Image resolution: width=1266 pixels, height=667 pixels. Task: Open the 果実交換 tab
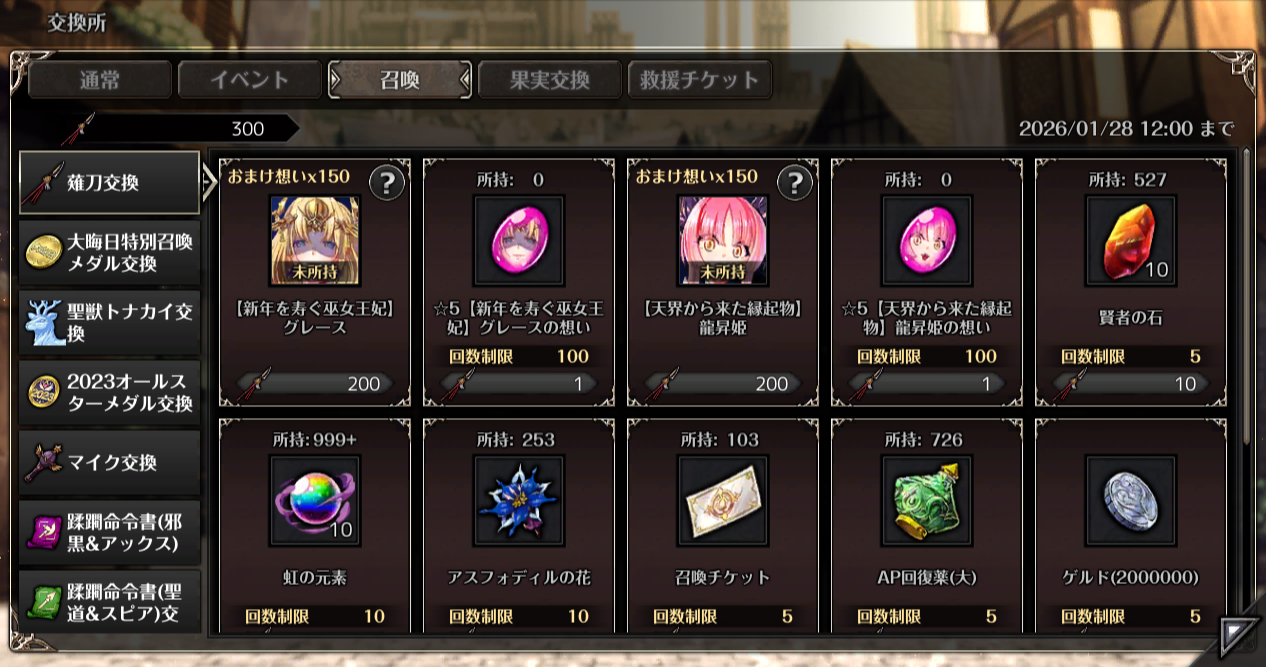click(550, 80)
